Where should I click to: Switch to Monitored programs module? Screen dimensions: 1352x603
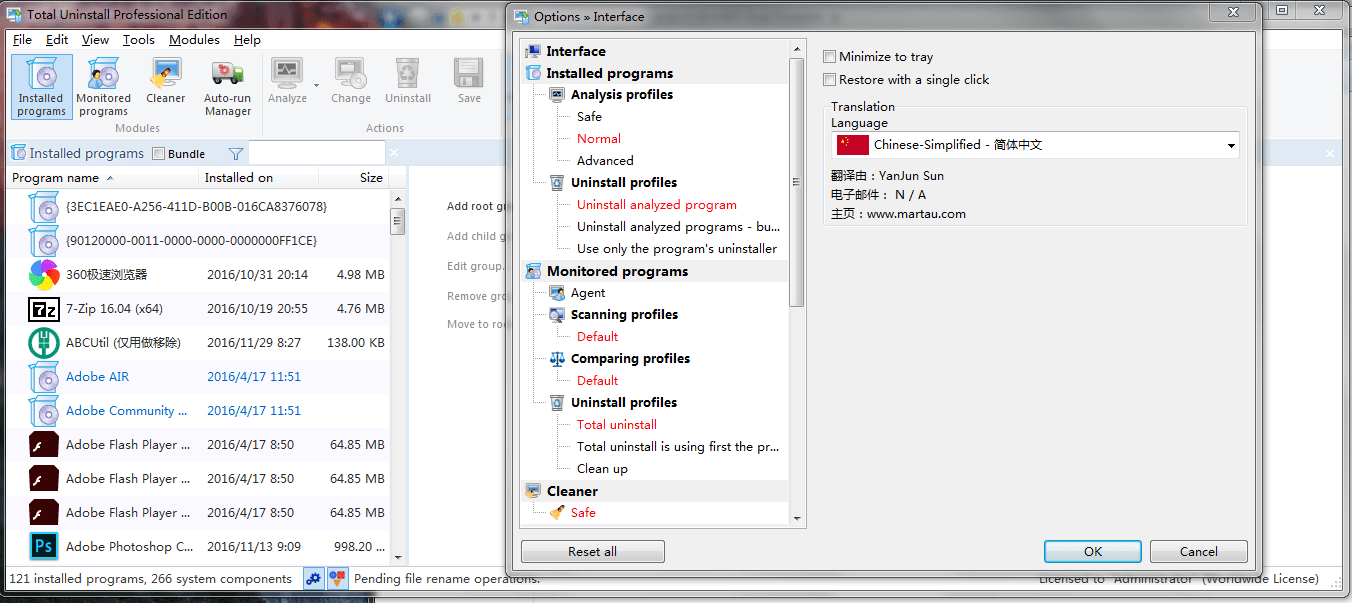(103, 86)
